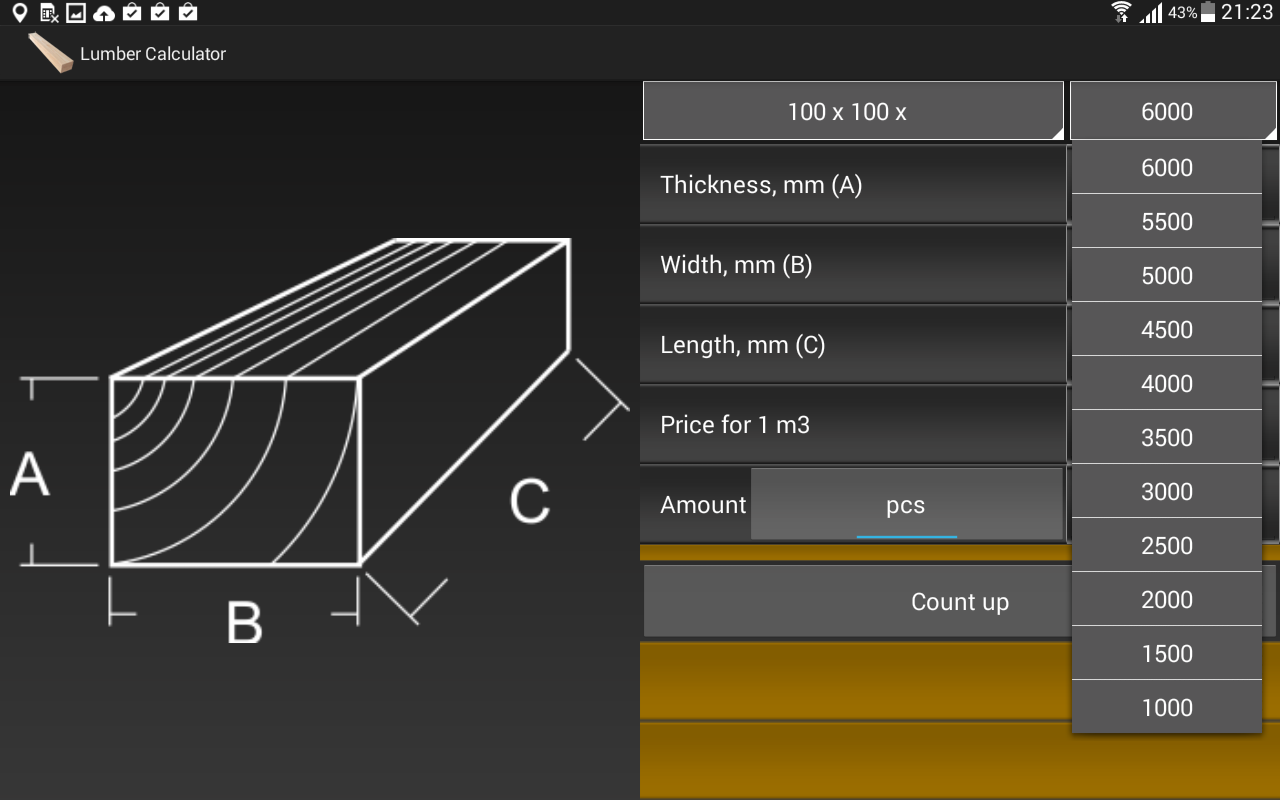Click the SIM card removed status icon
Viewport: 1280px width, 800px height.
point(48,13)
